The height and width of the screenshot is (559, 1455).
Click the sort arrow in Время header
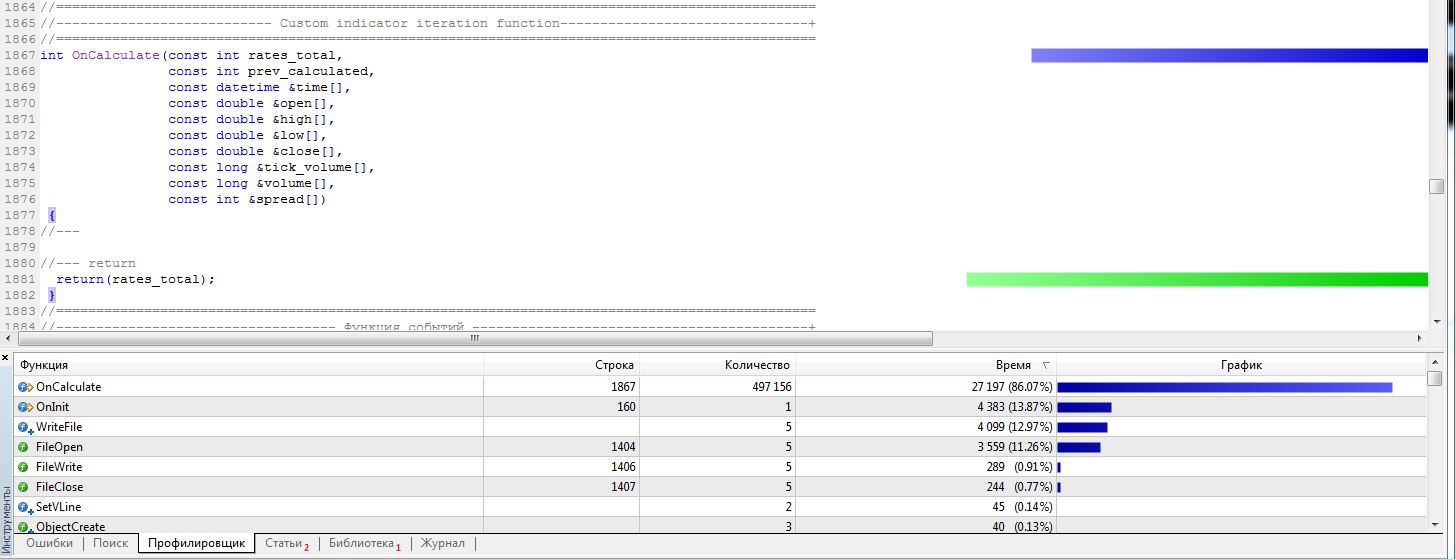tap(1046, 366)
